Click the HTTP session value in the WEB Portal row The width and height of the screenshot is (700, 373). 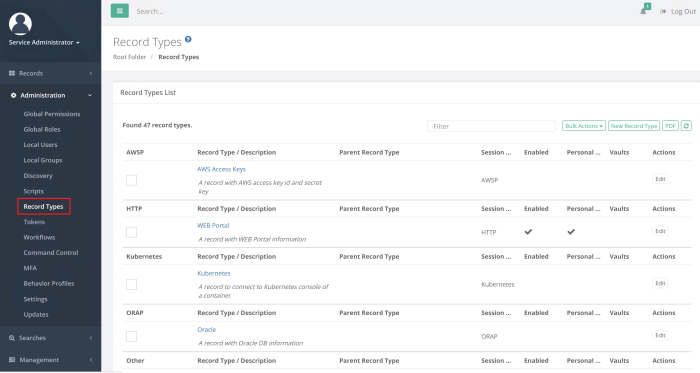[489, 232]
